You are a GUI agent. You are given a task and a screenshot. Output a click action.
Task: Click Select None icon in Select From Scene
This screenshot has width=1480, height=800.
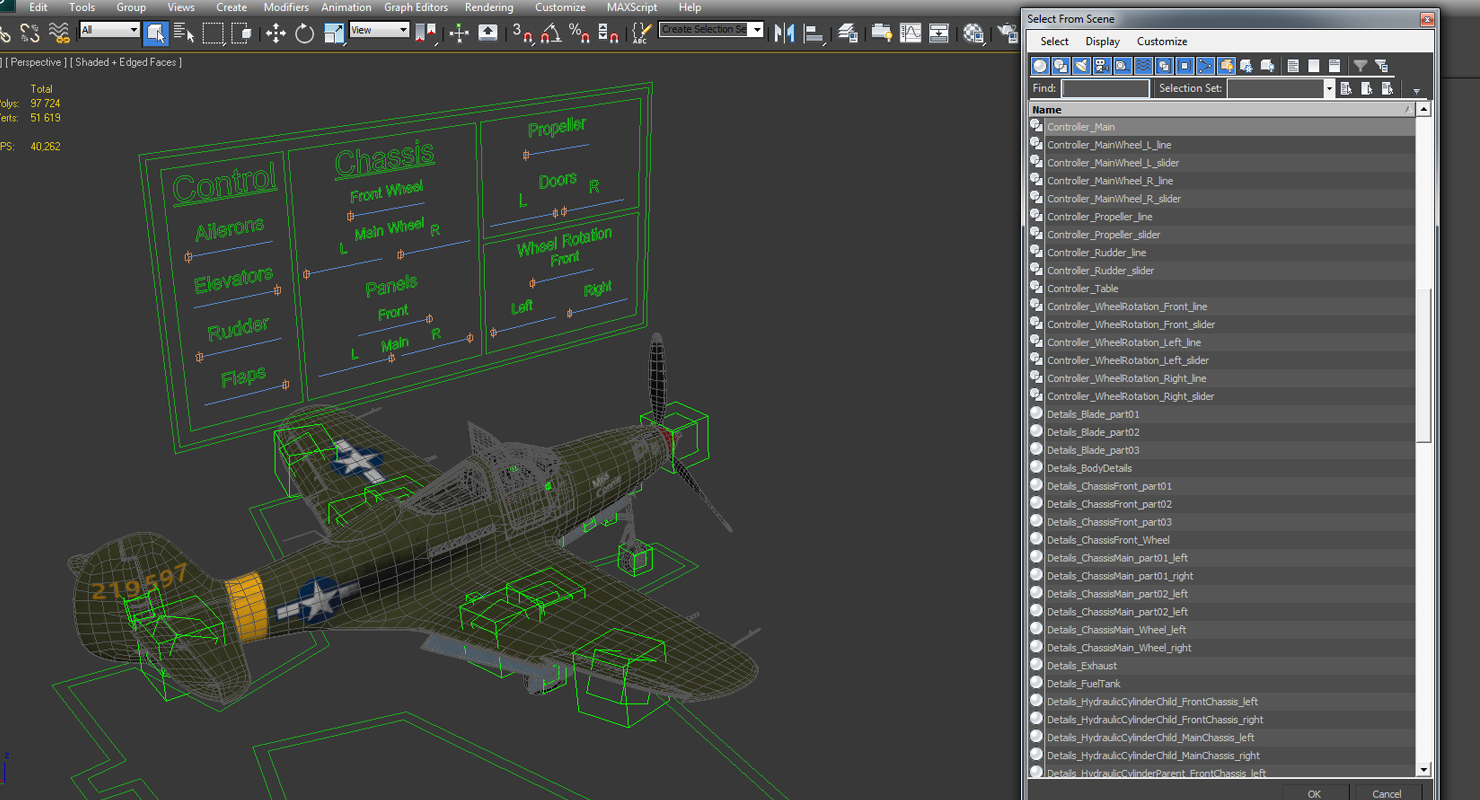tap(1313, 66)
